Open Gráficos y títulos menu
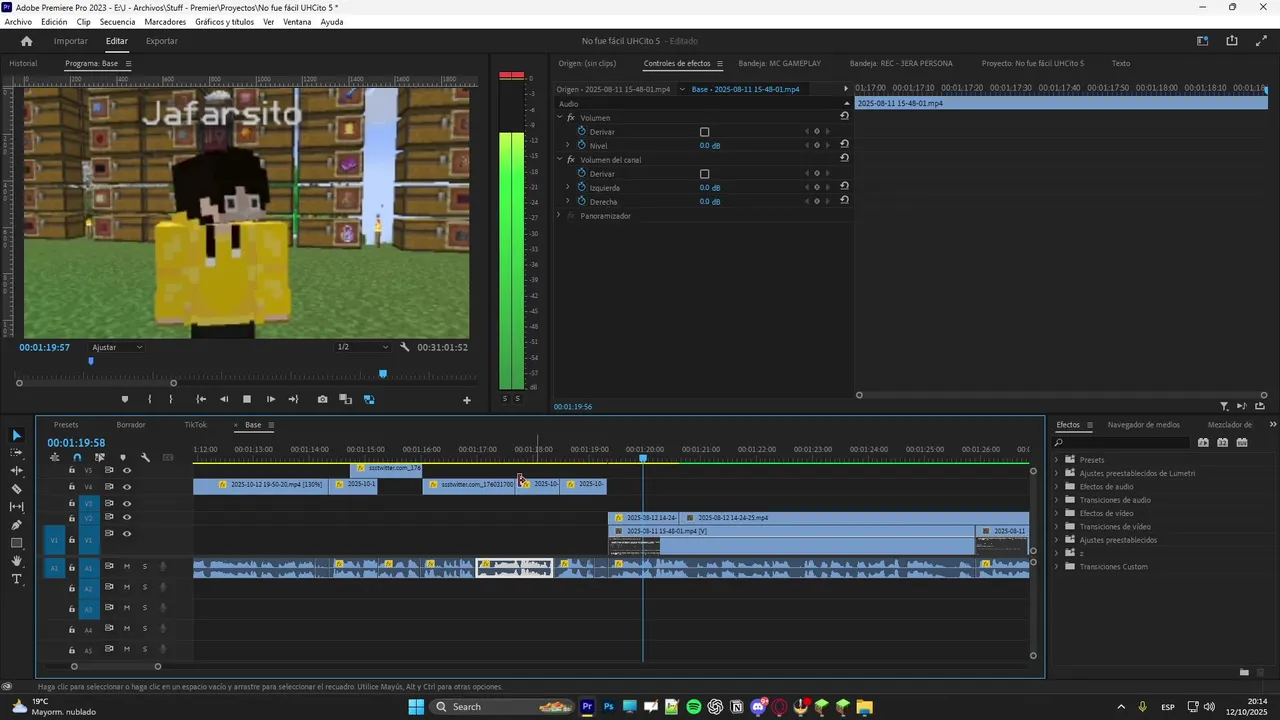 coord(224,22)
